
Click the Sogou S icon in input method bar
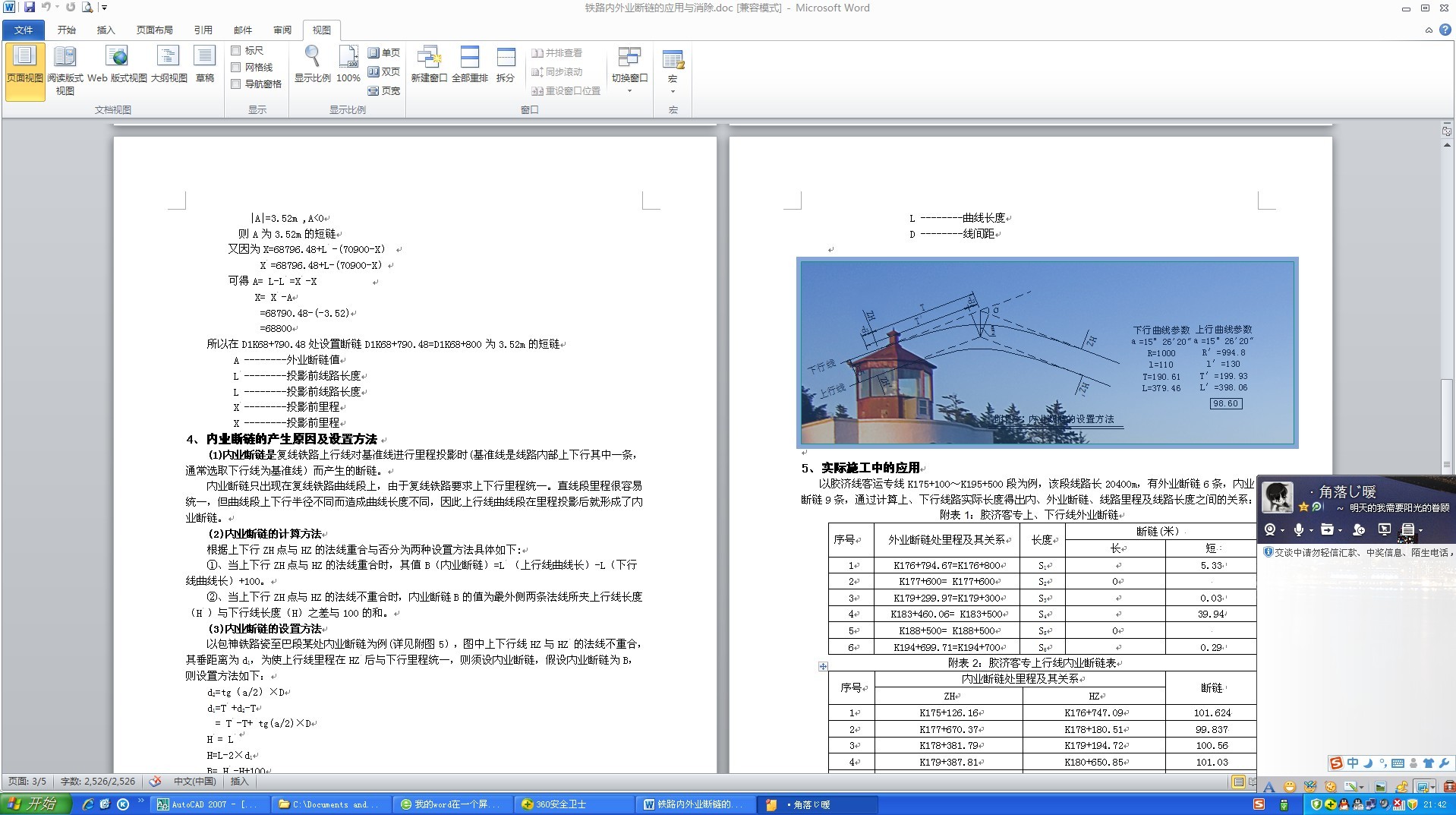1336,763
